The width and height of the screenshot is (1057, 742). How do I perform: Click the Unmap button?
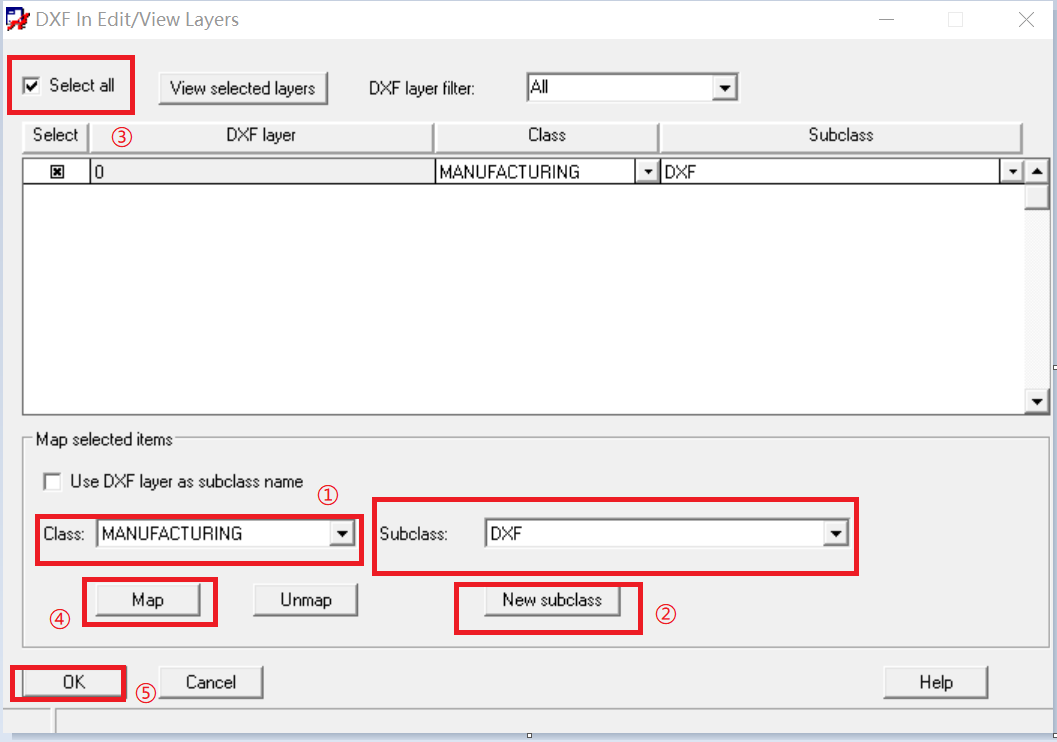click(x=305, y=600)
